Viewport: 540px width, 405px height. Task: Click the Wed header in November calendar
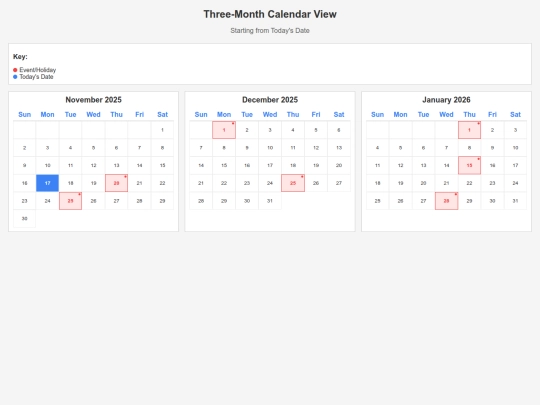pyautogui.click(x=93, y=114)
